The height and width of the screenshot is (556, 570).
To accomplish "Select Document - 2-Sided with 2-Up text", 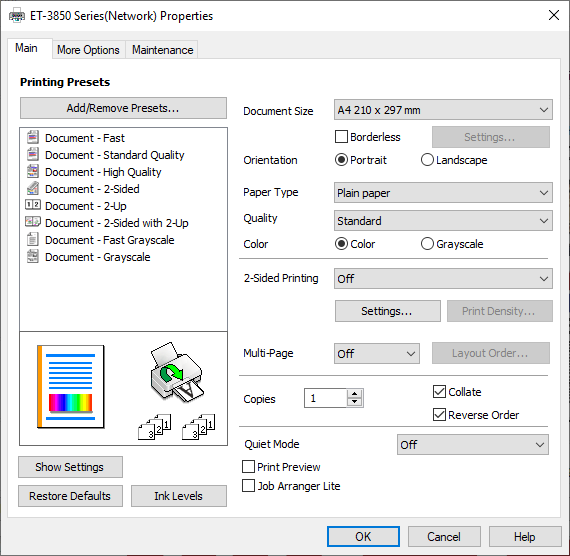I will [x=116, y=223].
